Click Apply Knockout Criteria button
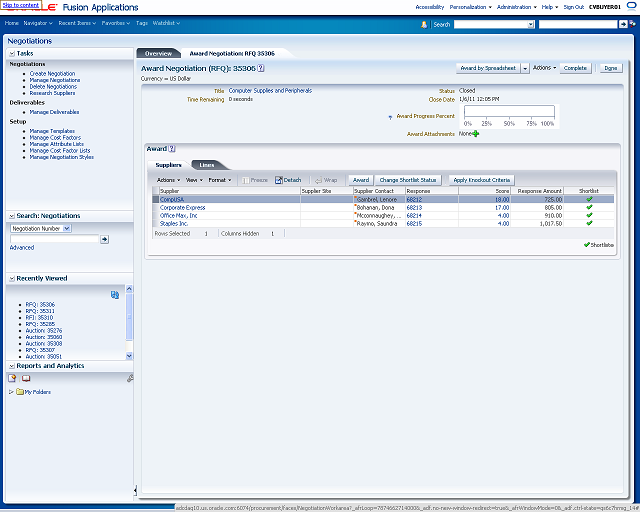 pos(482,180)
